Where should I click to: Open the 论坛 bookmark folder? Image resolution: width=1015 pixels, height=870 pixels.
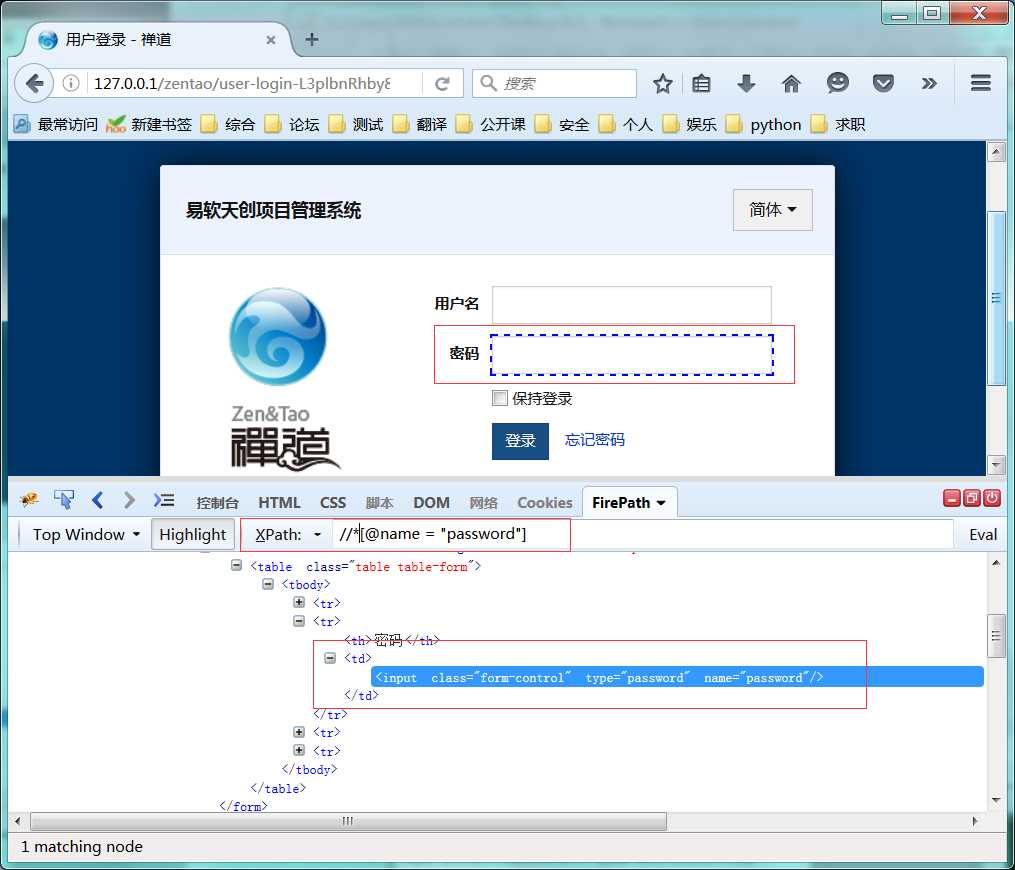point(292,124)
